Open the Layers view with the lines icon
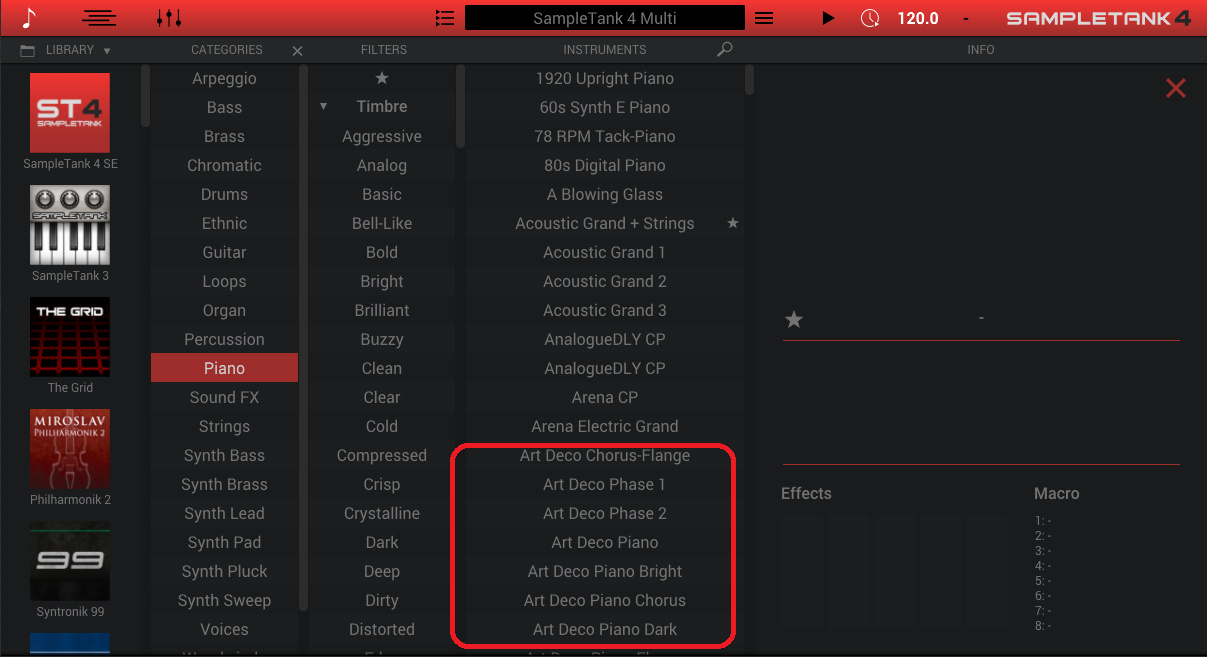Image resolution: width=1207 pixels, height=657 pixels. pos(99,18)
